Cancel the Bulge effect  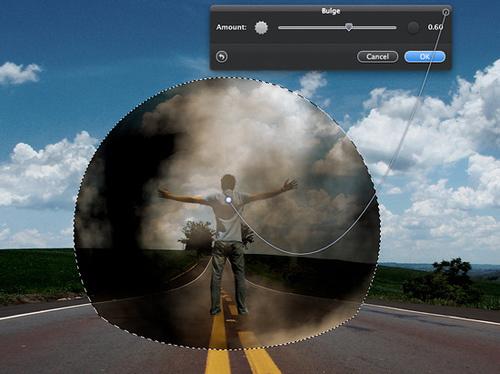click(x=377, y=57)
